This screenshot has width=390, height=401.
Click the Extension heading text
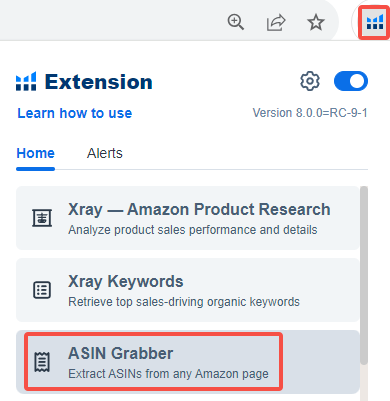point(99,82)
